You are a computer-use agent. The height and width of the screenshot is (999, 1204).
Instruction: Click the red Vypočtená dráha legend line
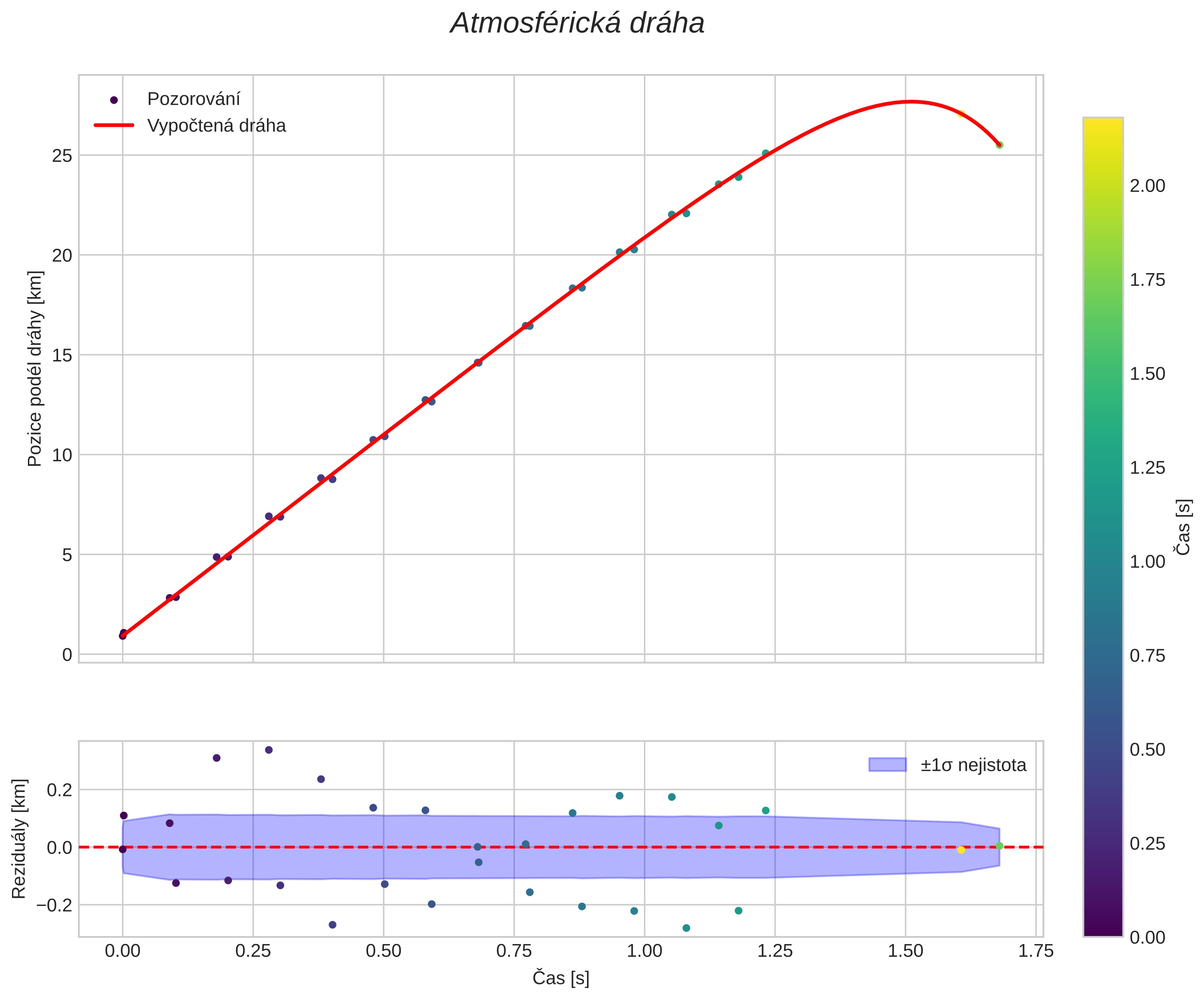click(114, 125)
